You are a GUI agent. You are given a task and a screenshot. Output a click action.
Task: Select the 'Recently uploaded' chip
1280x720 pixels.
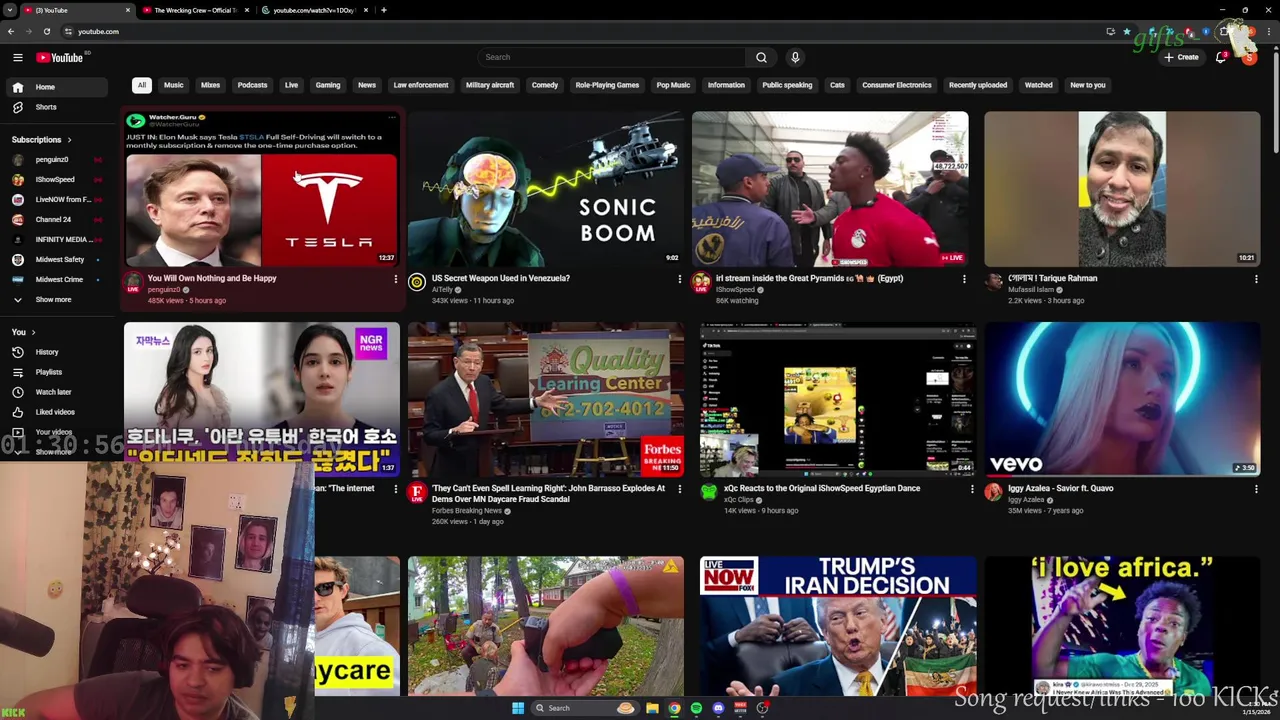pos(978,85)
